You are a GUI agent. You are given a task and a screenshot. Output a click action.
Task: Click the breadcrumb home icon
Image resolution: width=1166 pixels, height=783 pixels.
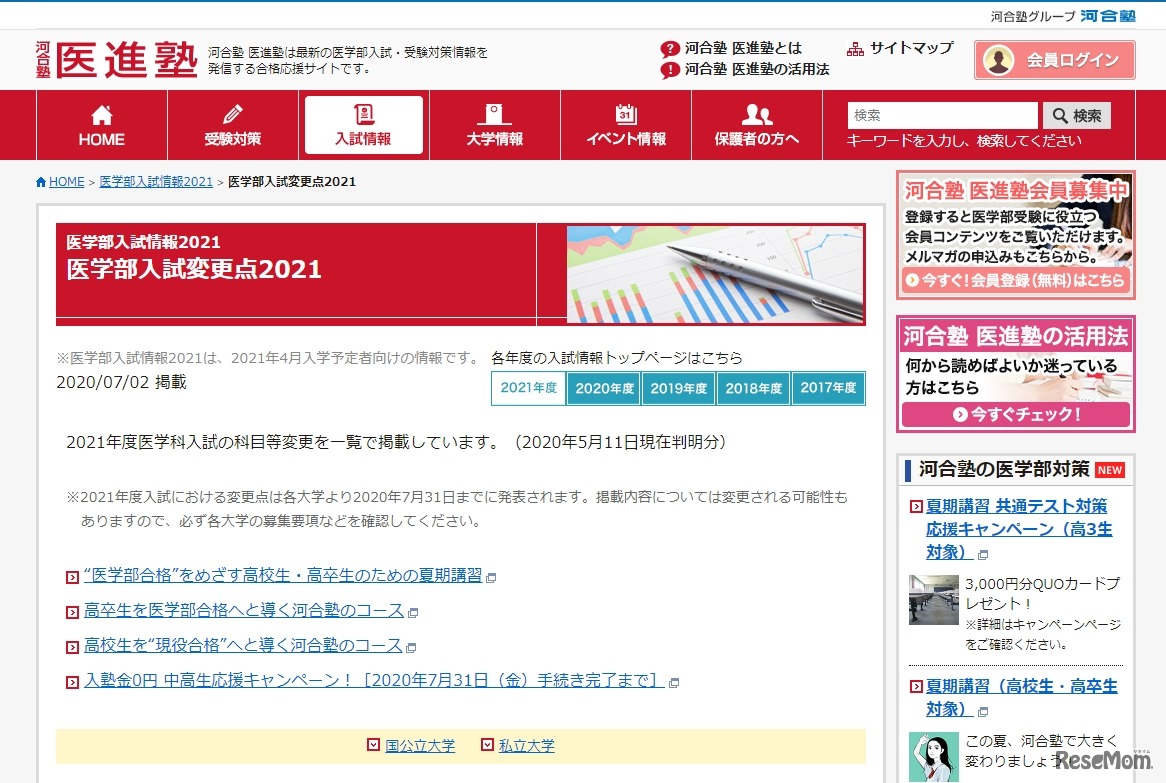pyautogui.click(x=41, y=182)
